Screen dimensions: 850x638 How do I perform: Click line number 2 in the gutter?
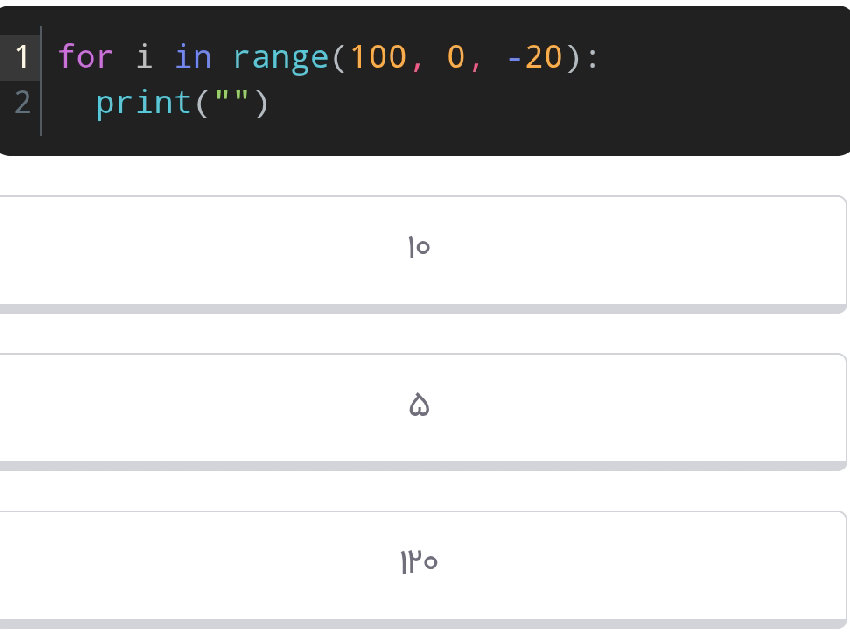pyautogui.click(x=21, y=102)
